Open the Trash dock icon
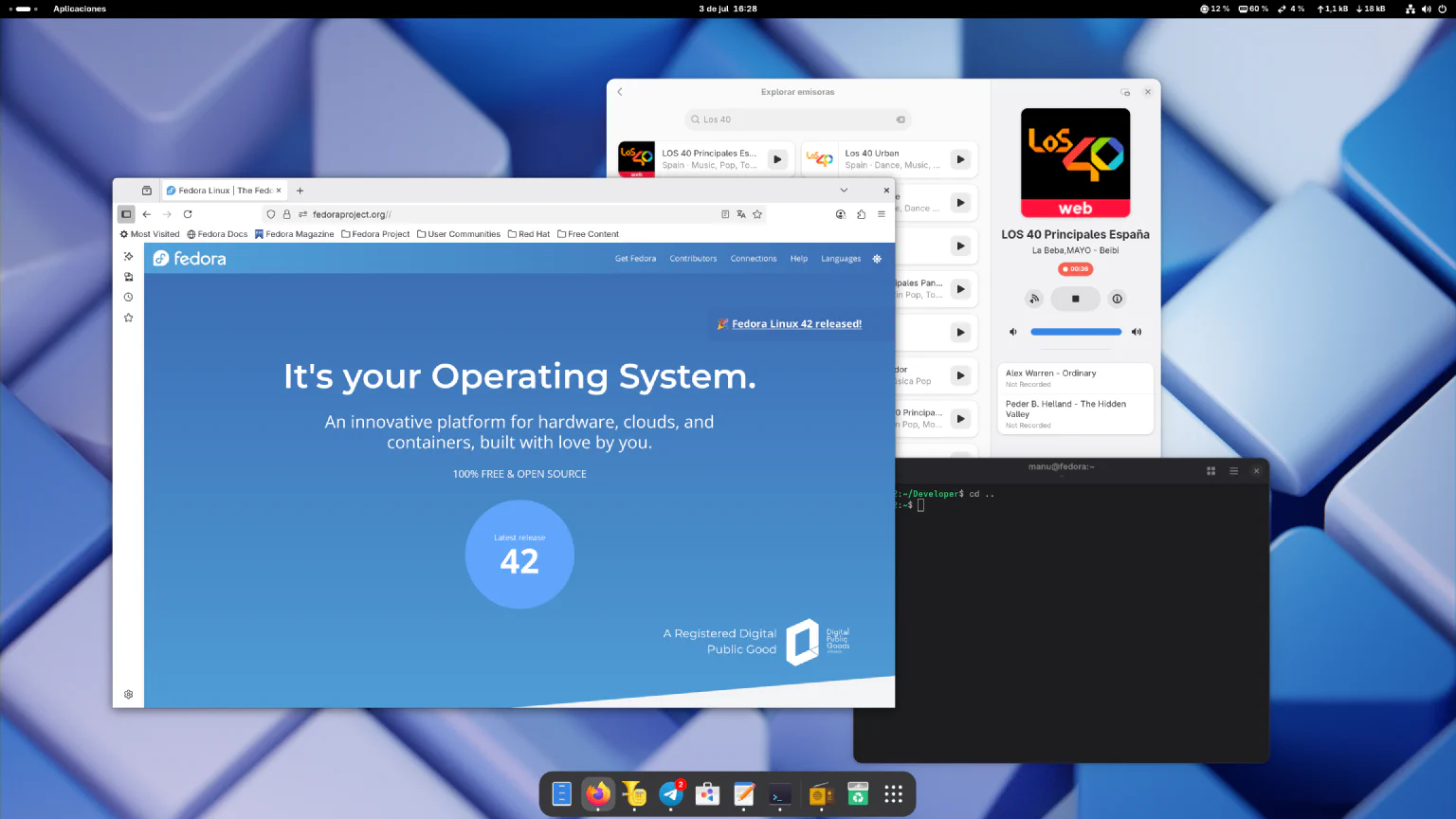 coord(858,793)
